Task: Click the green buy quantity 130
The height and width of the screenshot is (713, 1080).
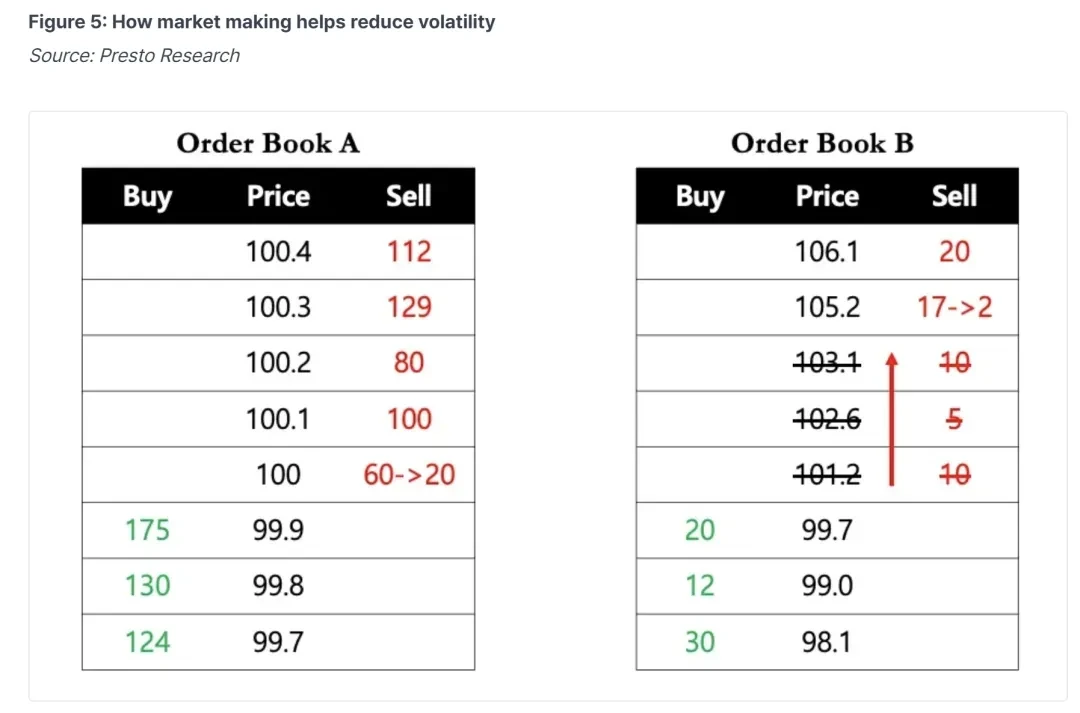Action: pyautogui.click(x=147, y=585)
